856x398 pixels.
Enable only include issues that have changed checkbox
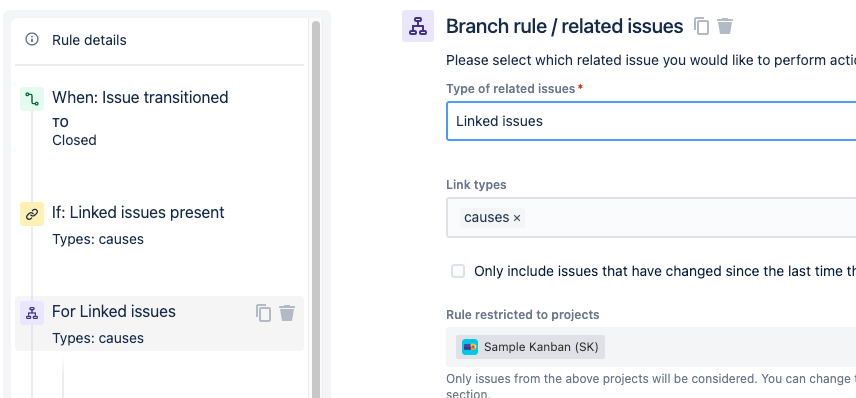(x=458, y=271)
